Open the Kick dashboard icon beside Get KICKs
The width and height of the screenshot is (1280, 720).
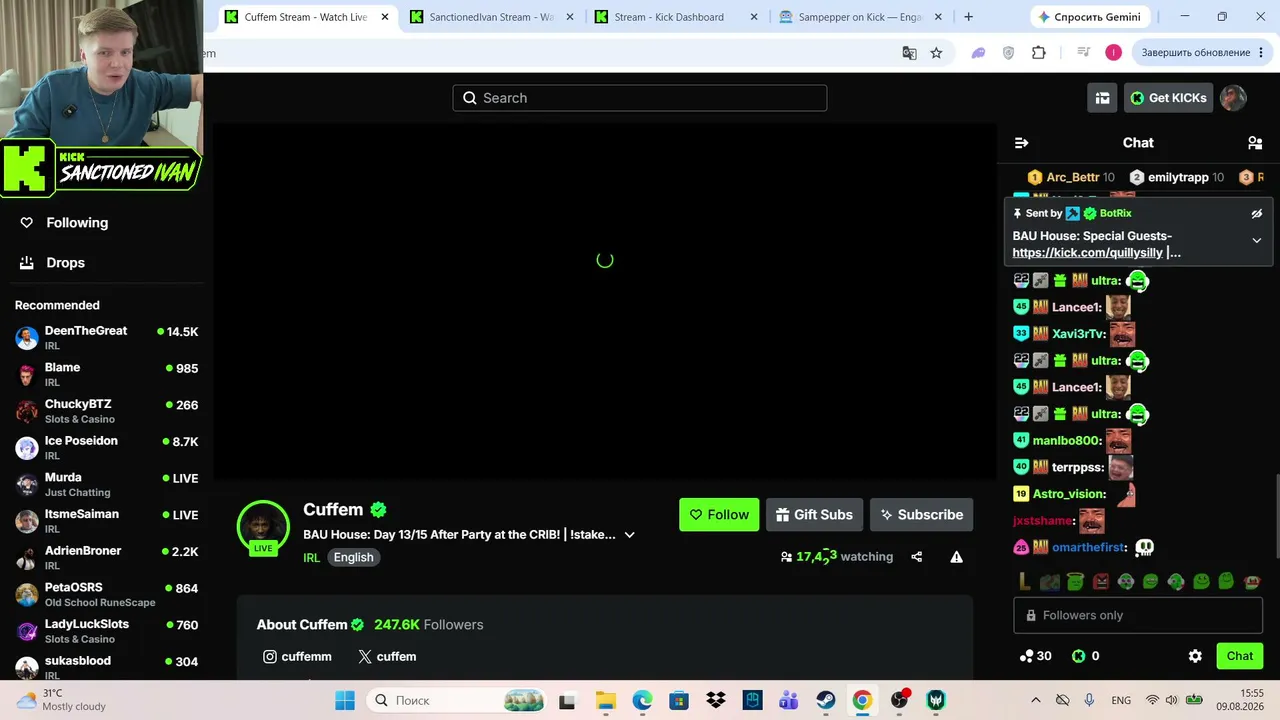[x=1102, y=98]
